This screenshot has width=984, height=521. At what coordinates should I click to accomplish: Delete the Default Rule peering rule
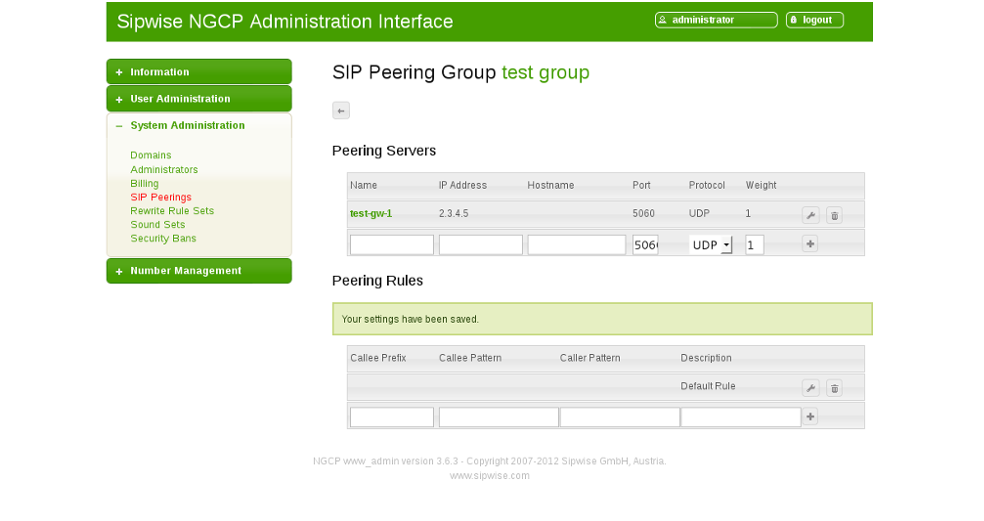tap(834, 388)
